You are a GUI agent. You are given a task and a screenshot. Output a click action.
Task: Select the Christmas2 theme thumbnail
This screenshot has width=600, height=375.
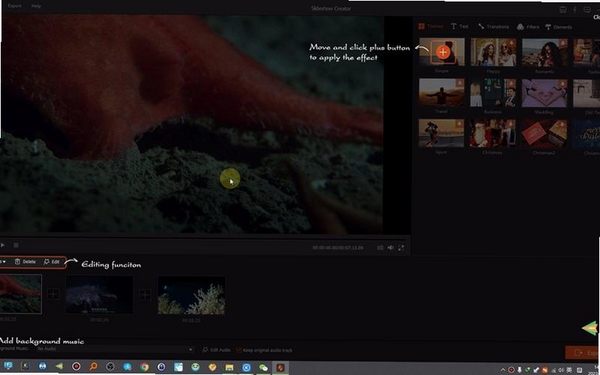click(x=544, y=134)
